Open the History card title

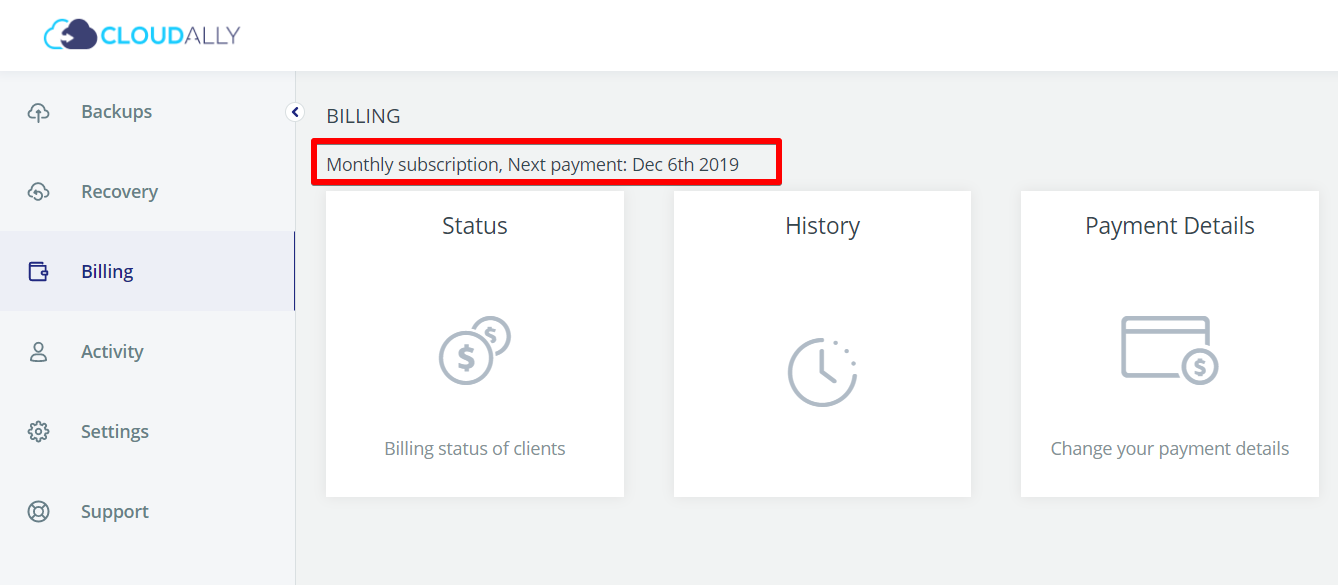(822, 226)
